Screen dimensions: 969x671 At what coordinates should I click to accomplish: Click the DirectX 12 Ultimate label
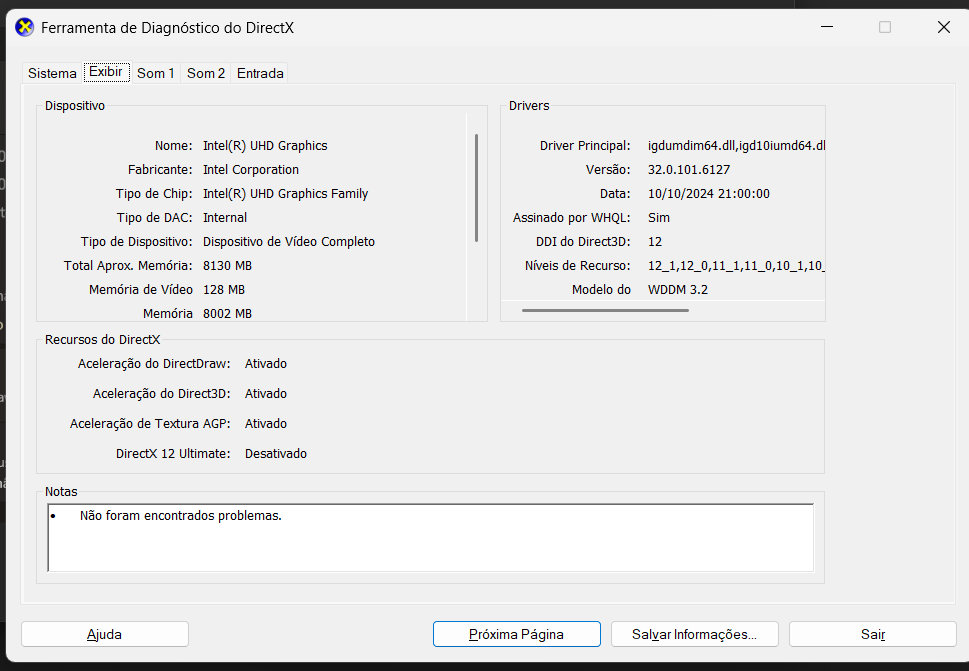click(x=173, y=454)
